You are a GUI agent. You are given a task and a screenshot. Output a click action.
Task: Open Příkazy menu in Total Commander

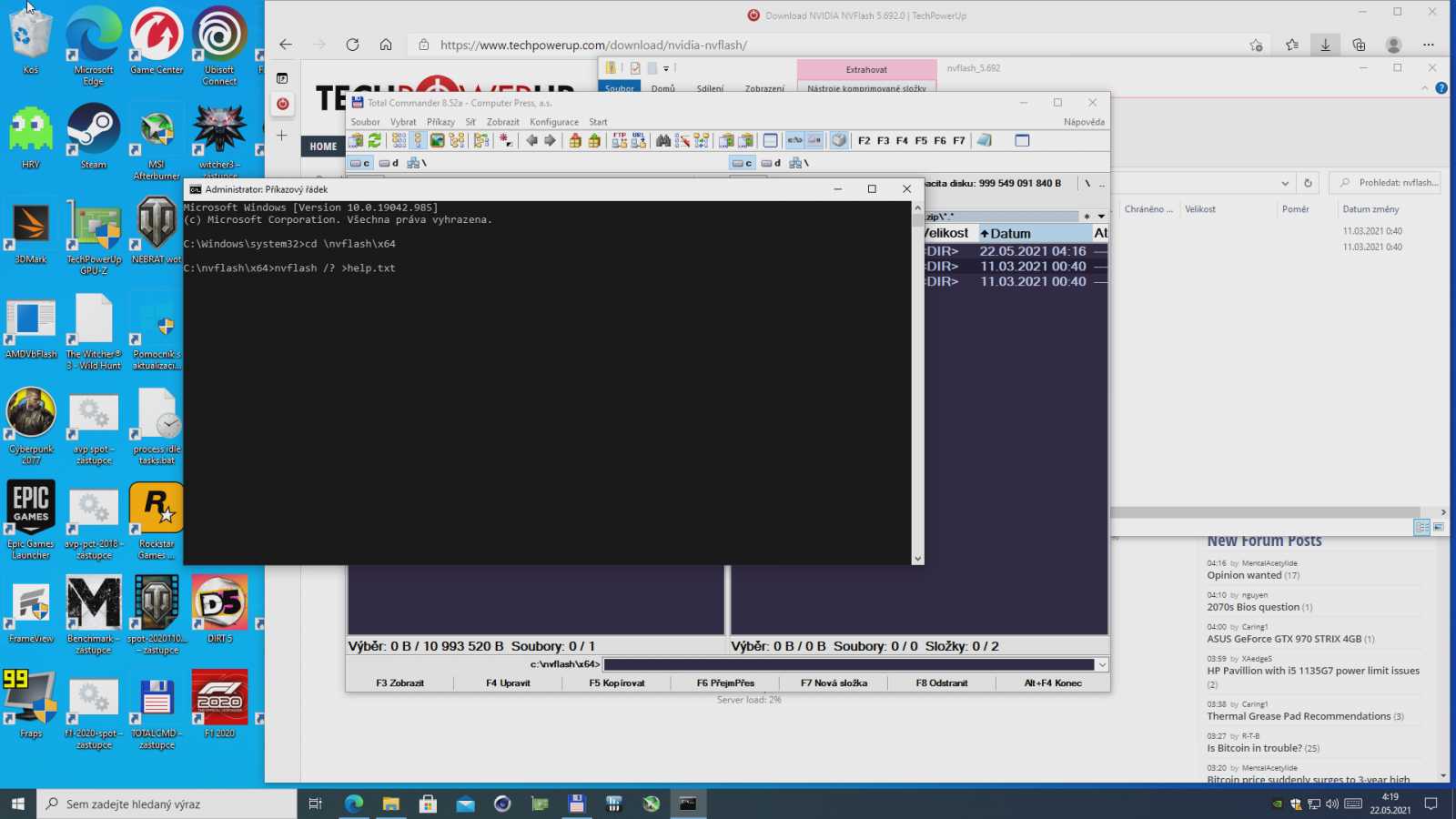click(440, 122)
